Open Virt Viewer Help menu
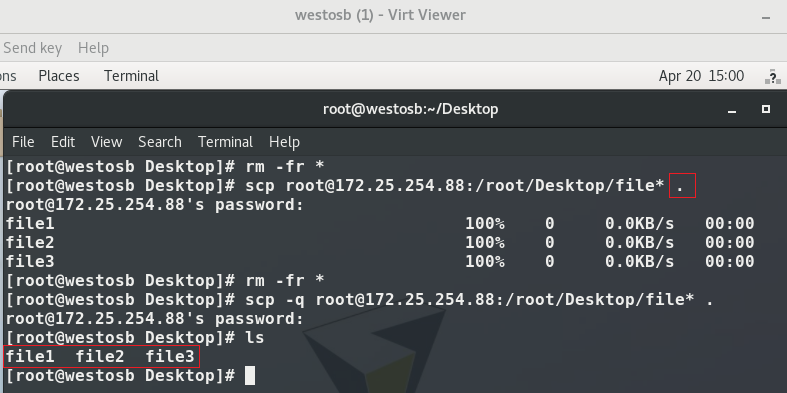Image resolution: width=787 pixels, height=393 pixels. point(93,48)
